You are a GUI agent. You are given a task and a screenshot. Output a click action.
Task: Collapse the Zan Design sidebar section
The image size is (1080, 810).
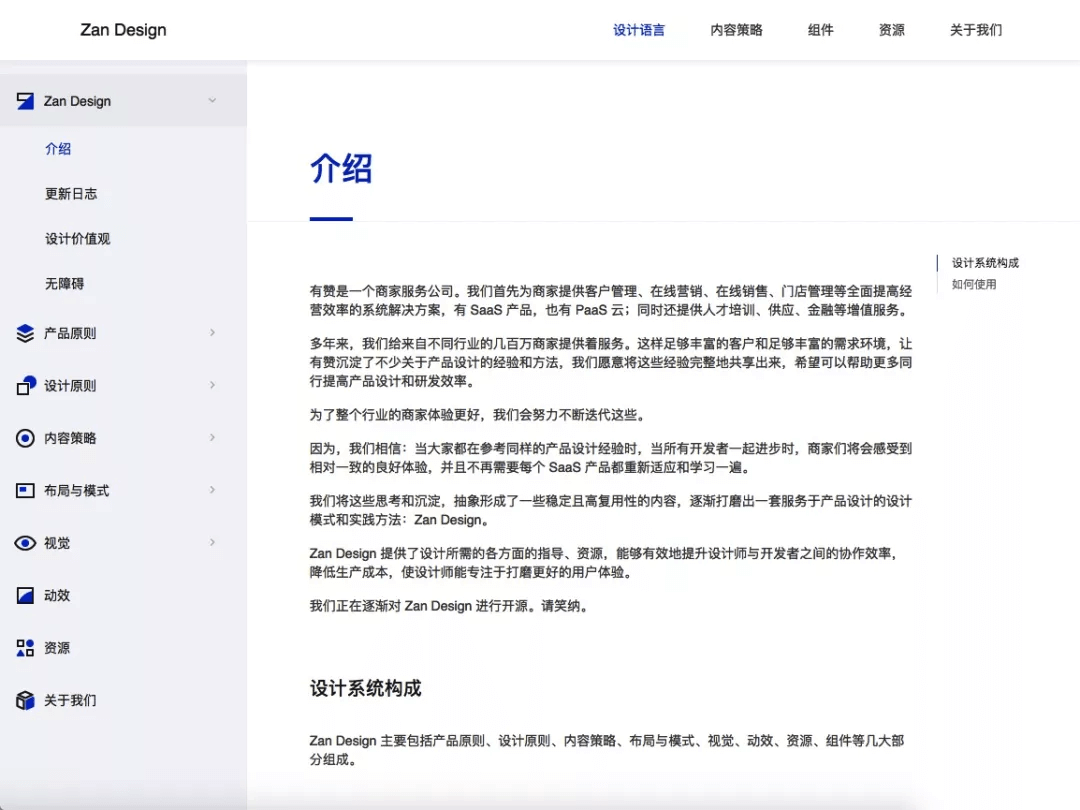point(212,101)
